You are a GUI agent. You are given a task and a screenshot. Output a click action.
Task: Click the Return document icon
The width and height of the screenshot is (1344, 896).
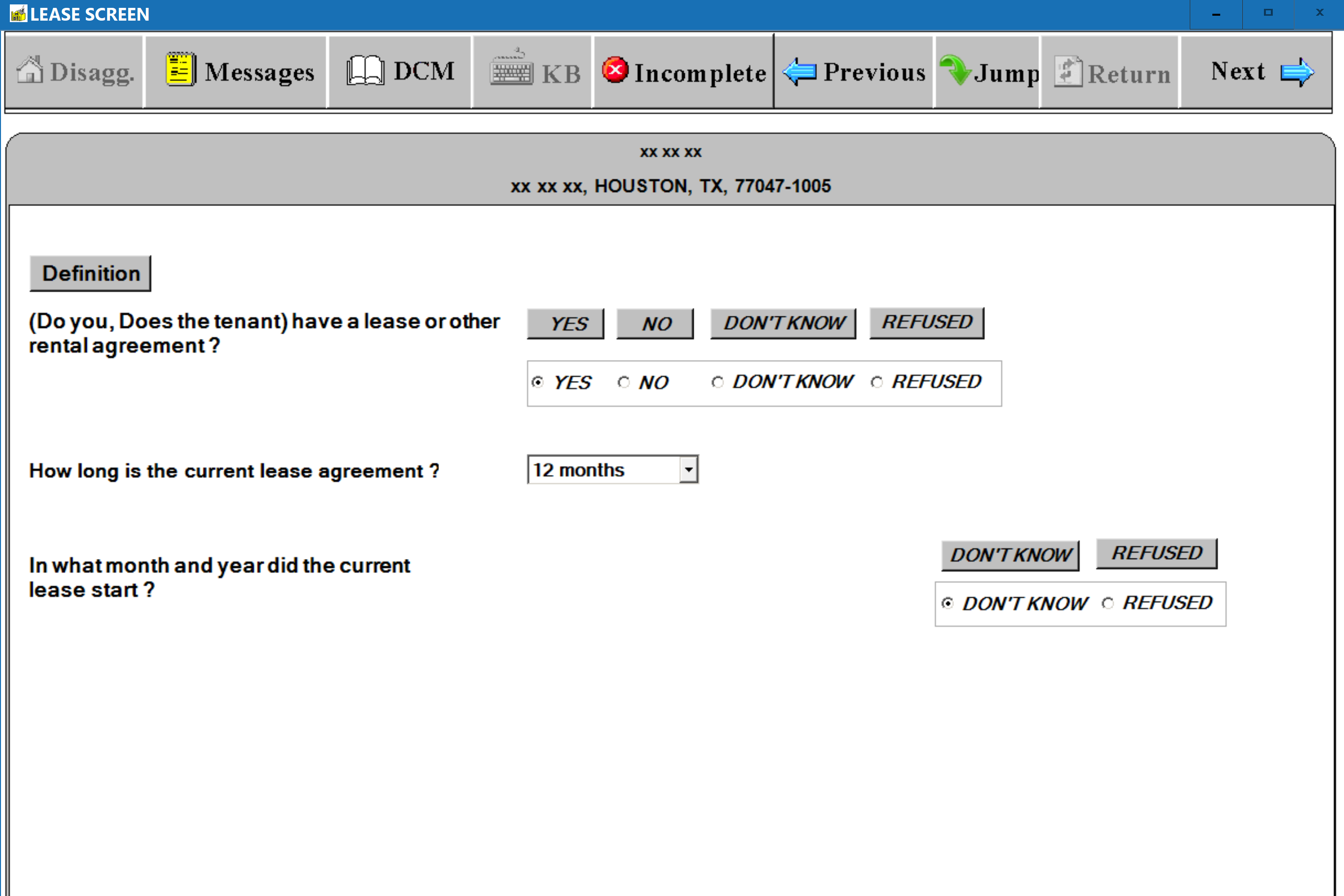[x=1067, y=72]
